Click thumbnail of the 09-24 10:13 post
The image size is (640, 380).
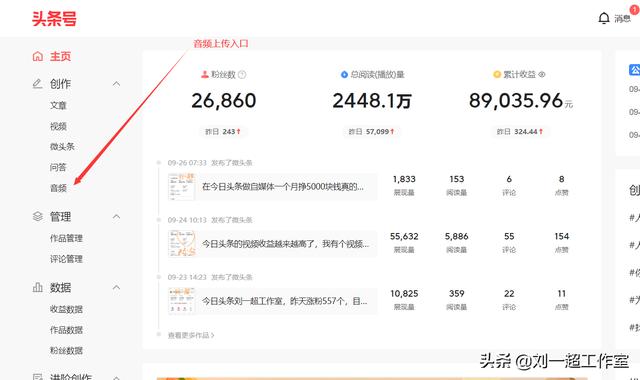pyautogui.click(x=182, y=244)
